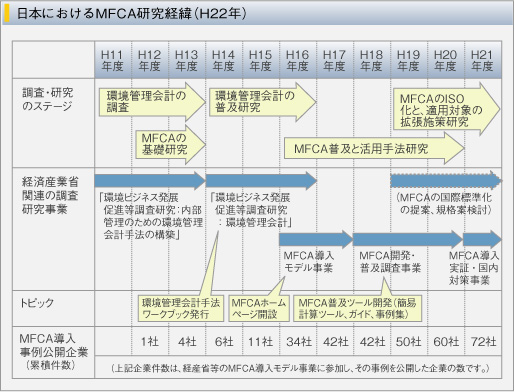The width and height of the screenshot is (515, 392).
Task: Click the MFCA開発・普及調査事業 label
Action: click(x=390, y=262)
